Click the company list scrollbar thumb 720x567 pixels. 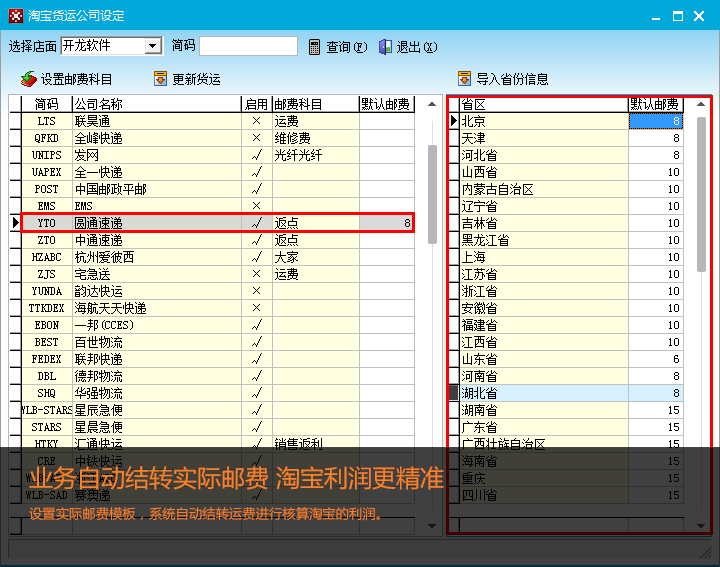(432, 195)
